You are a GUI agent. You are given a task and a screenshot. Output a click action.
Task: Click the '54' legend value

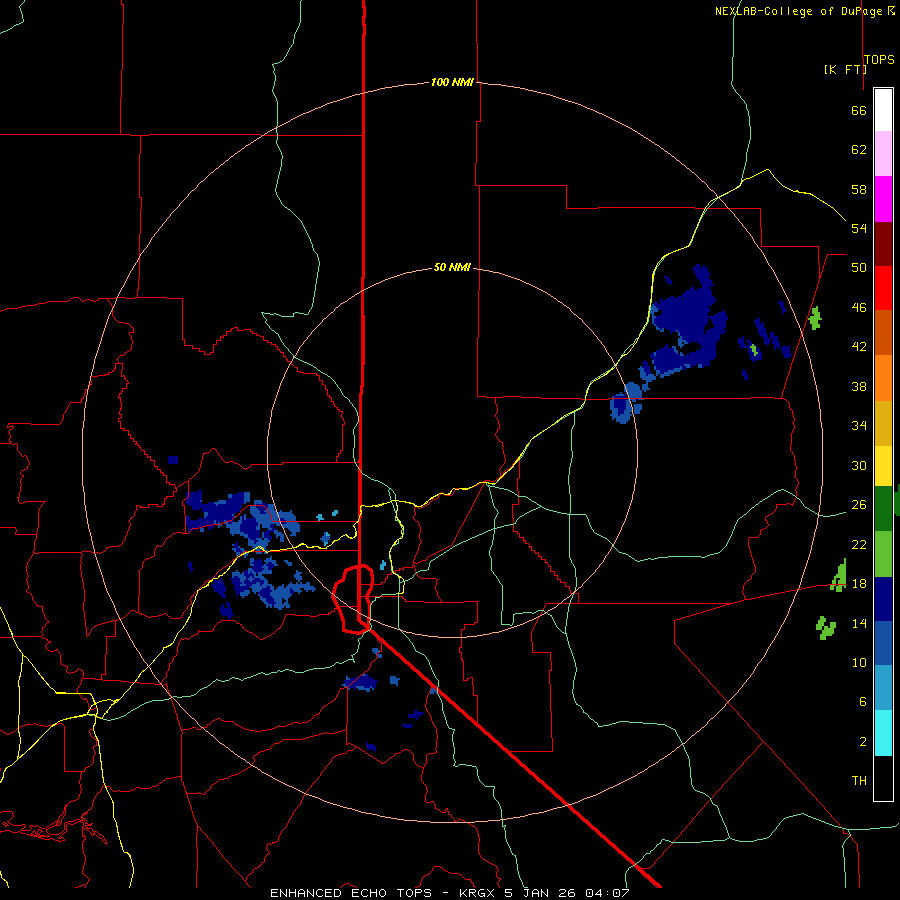[859, 228]
